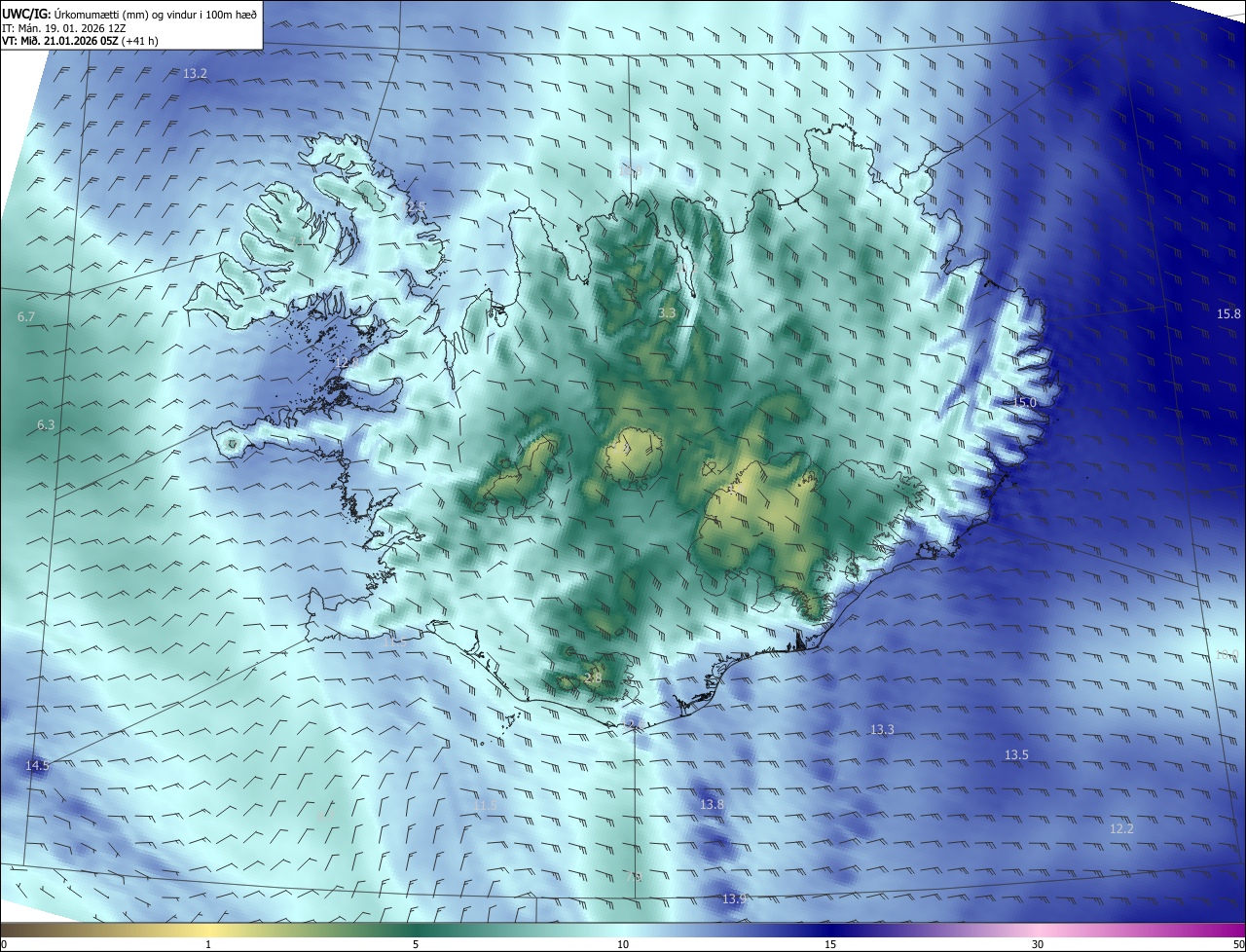Click the 30 label on the color scale
The width and height of the screenshot is (1246, 952).
(x=1038, y=945)
